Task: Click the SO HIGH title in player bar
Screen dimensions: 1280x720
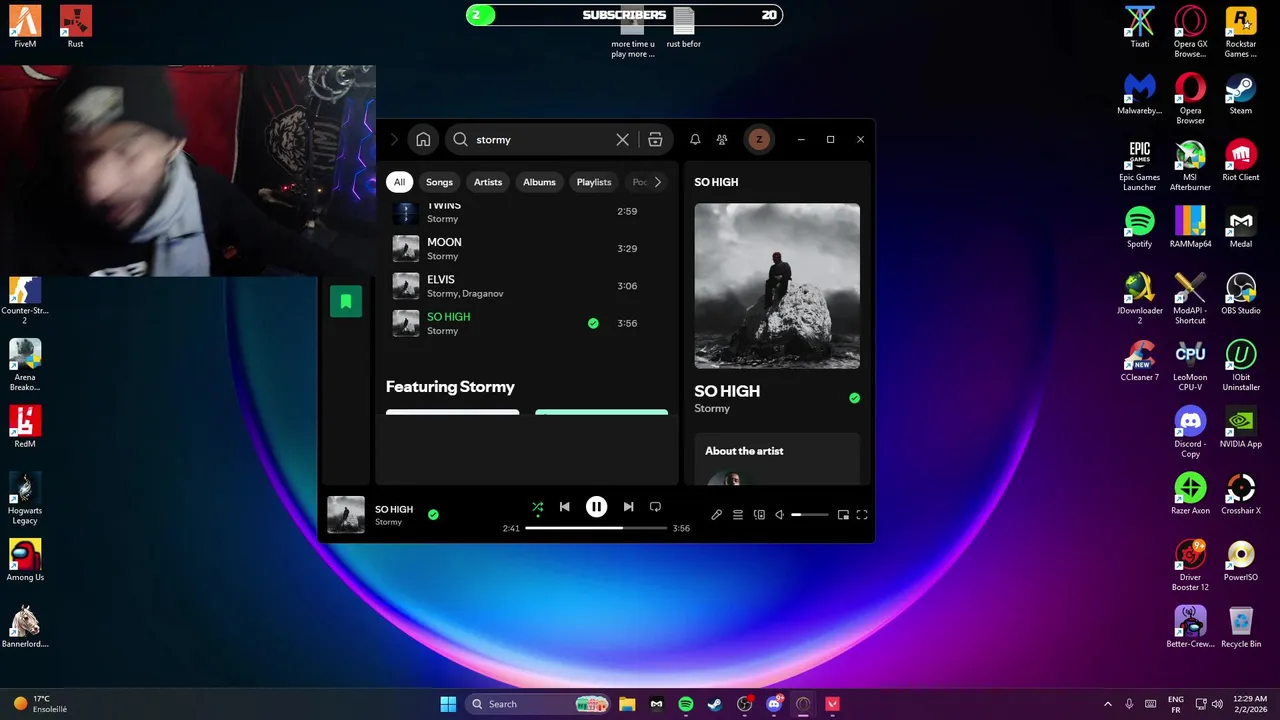Action: [x=394, y=509]
